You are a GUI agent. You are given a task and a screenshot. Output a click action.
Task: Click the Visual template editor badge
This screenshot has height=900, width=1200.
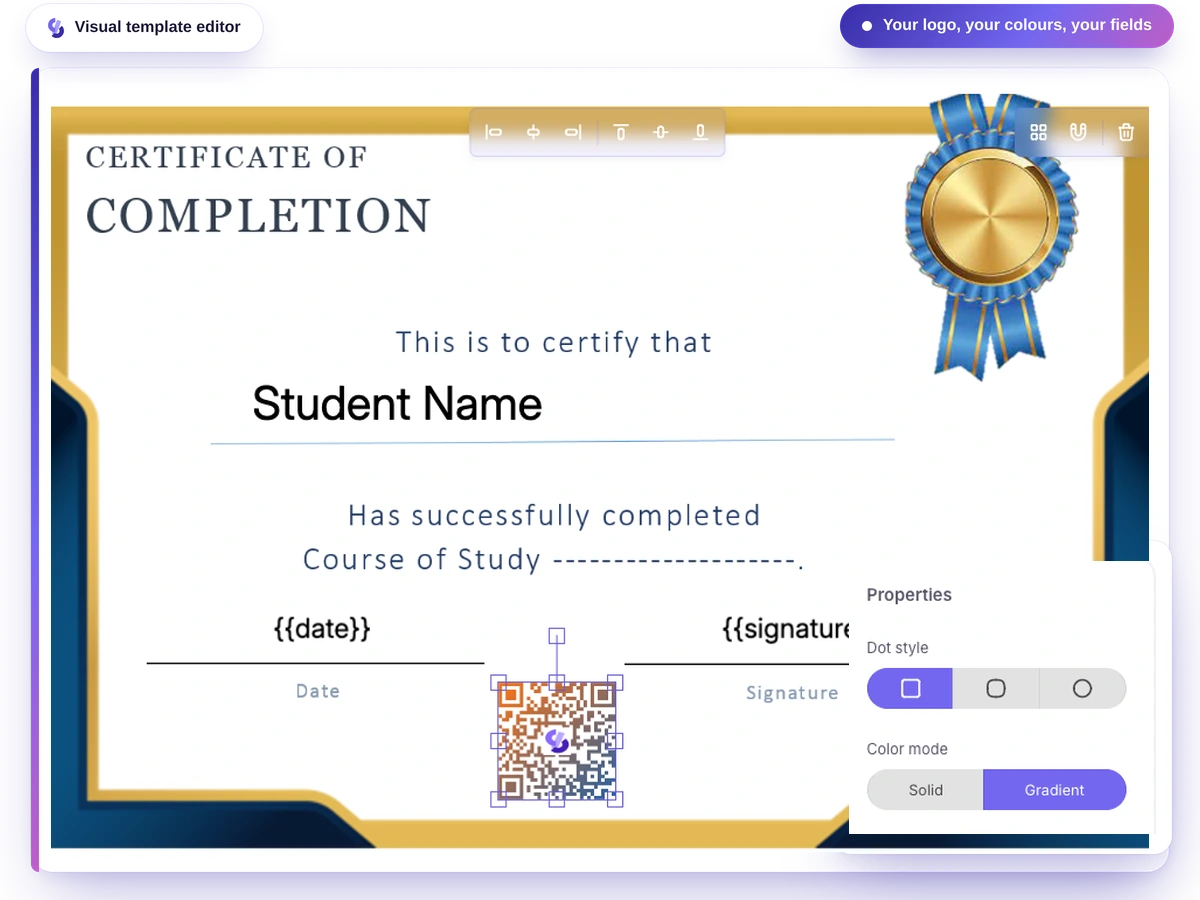(145, 28)
